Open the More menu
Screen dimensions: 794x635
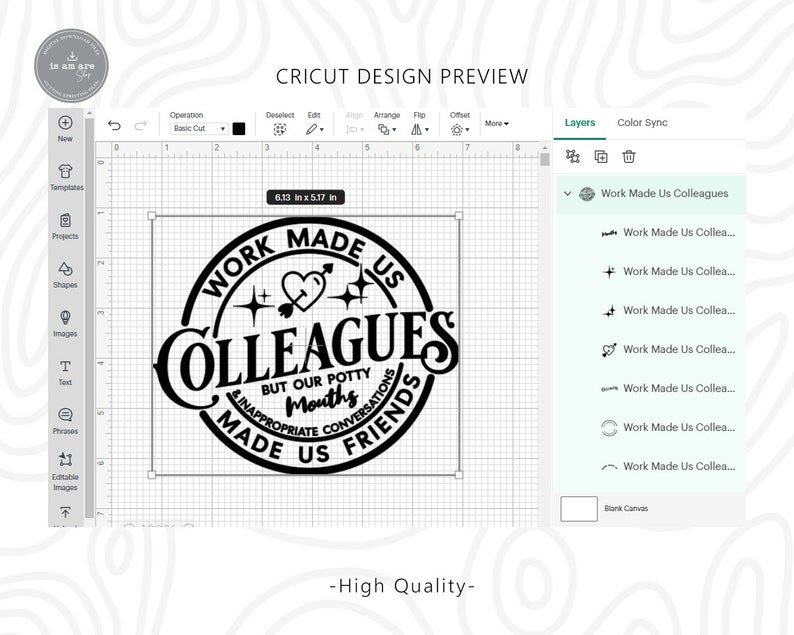tap(497, 123)
